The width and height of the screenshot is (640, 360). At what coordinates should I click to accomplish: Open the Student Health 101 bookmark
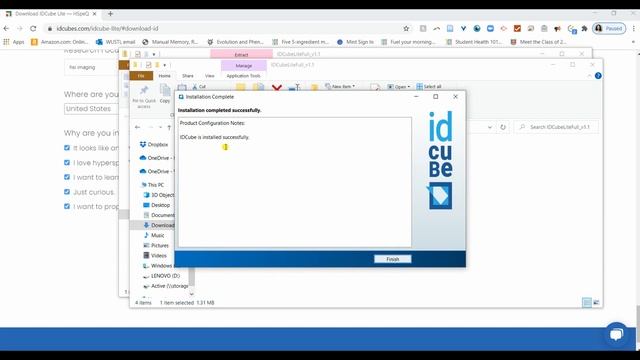tap(474, 42)
